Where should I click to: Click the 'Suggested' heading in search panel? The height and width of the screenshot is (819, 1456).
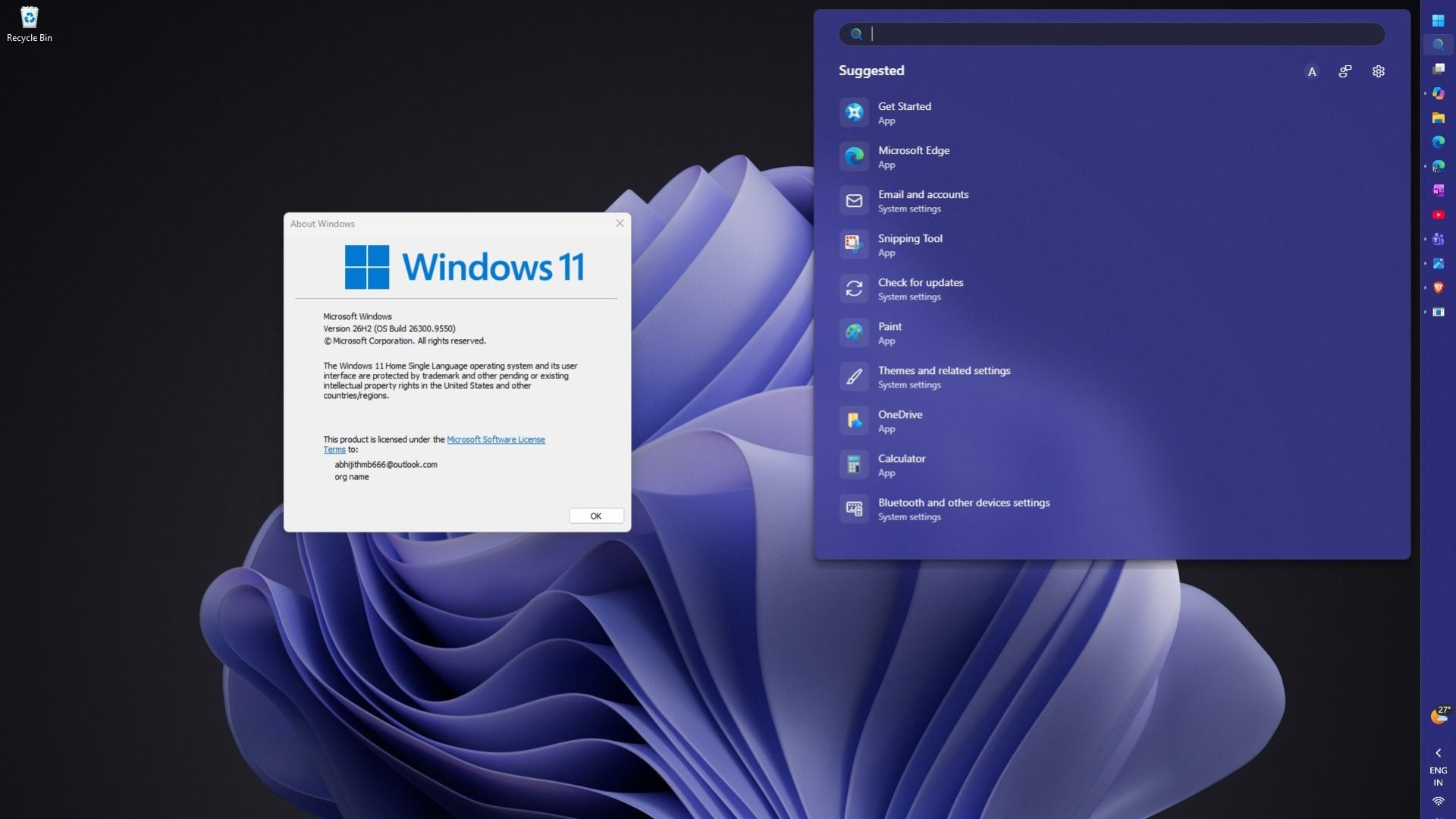point(871,71)
